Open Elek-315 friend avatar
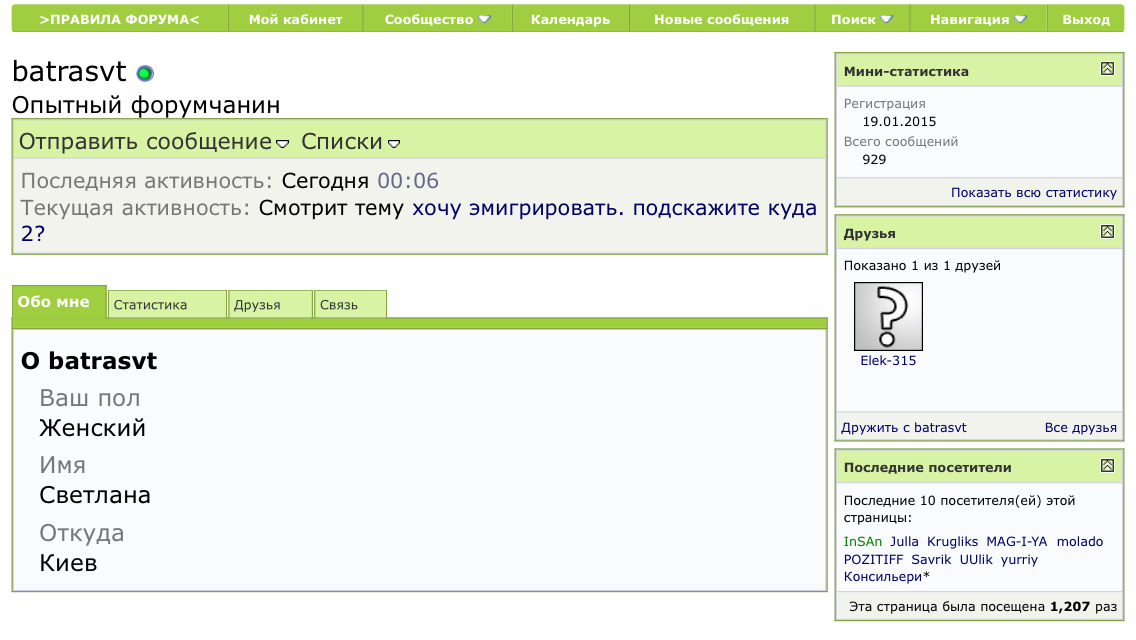The height and width of the screenshot is (640, 1136). pyautogui.click(x=888, y=317)
